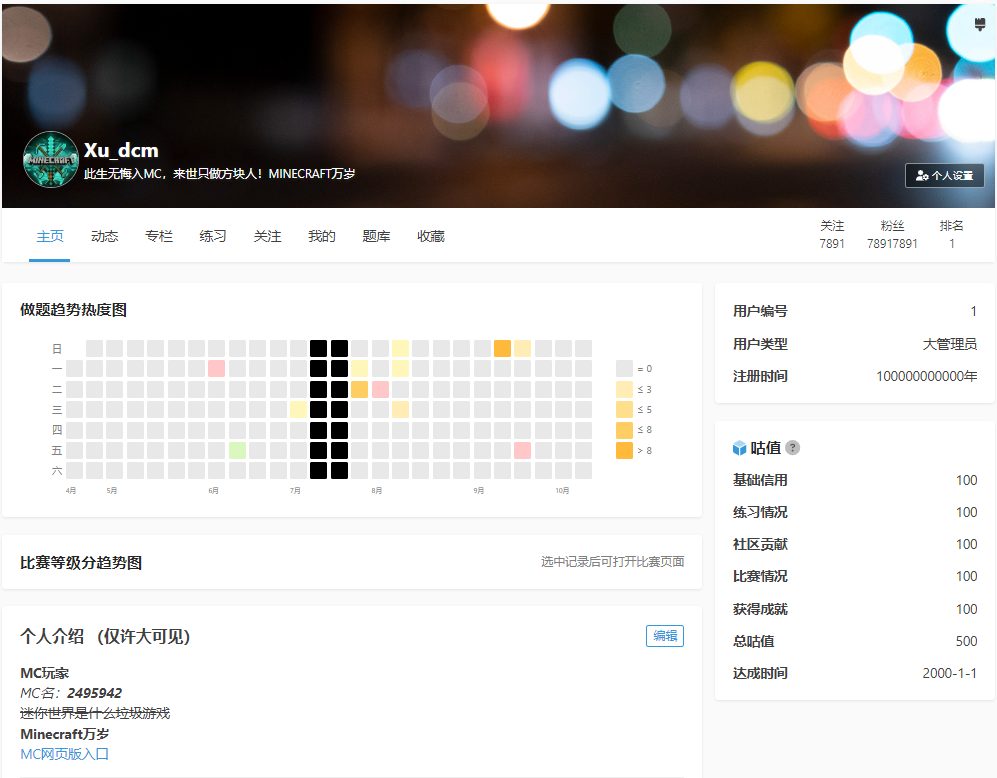Select the 练习 tab
This screenshot has height=778, width=997.
point(213,237)
